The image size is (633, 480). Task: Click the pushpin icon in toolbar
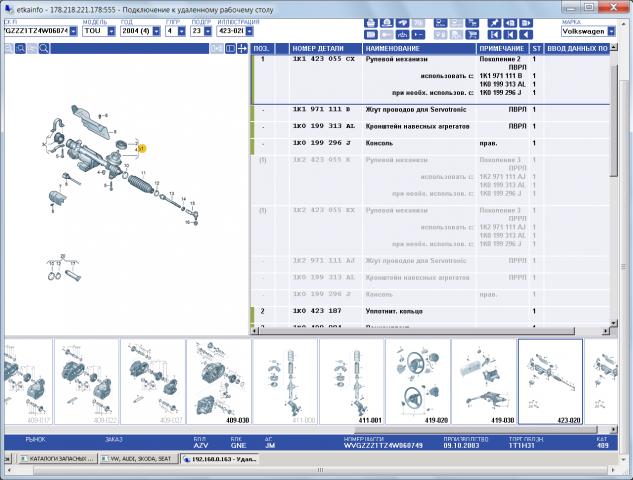495,23
